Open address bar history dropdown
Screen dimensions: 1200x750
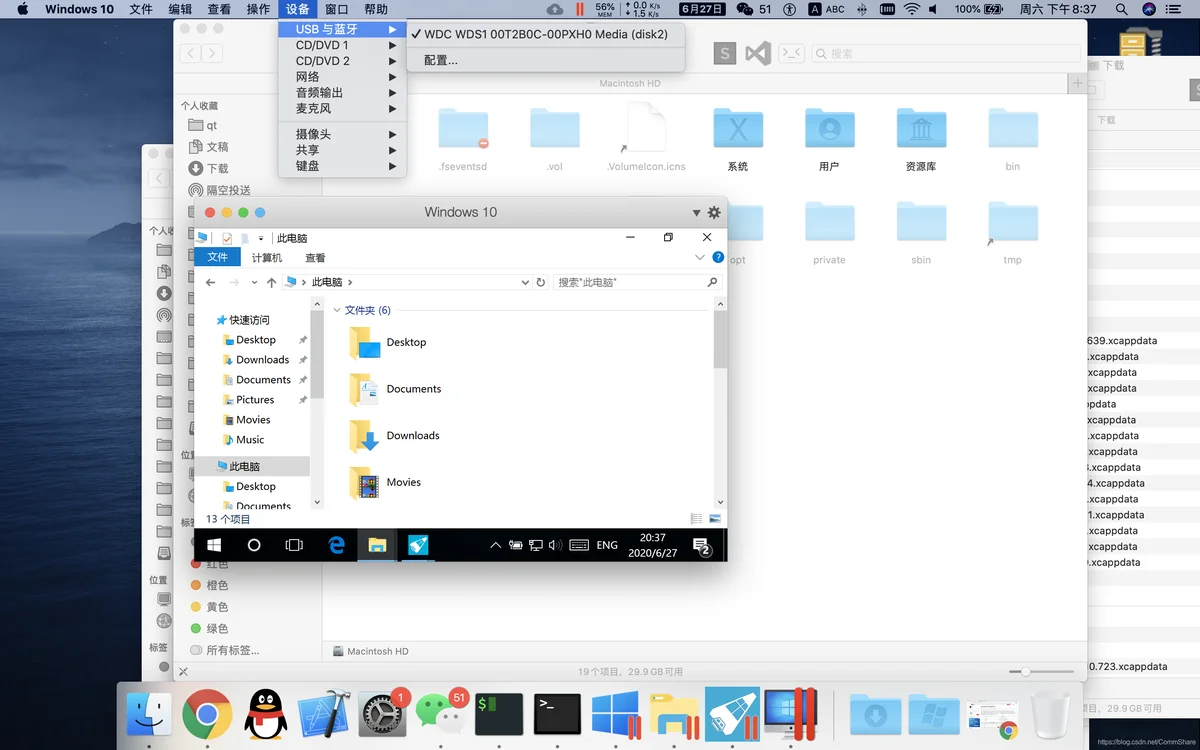(526, 283)
